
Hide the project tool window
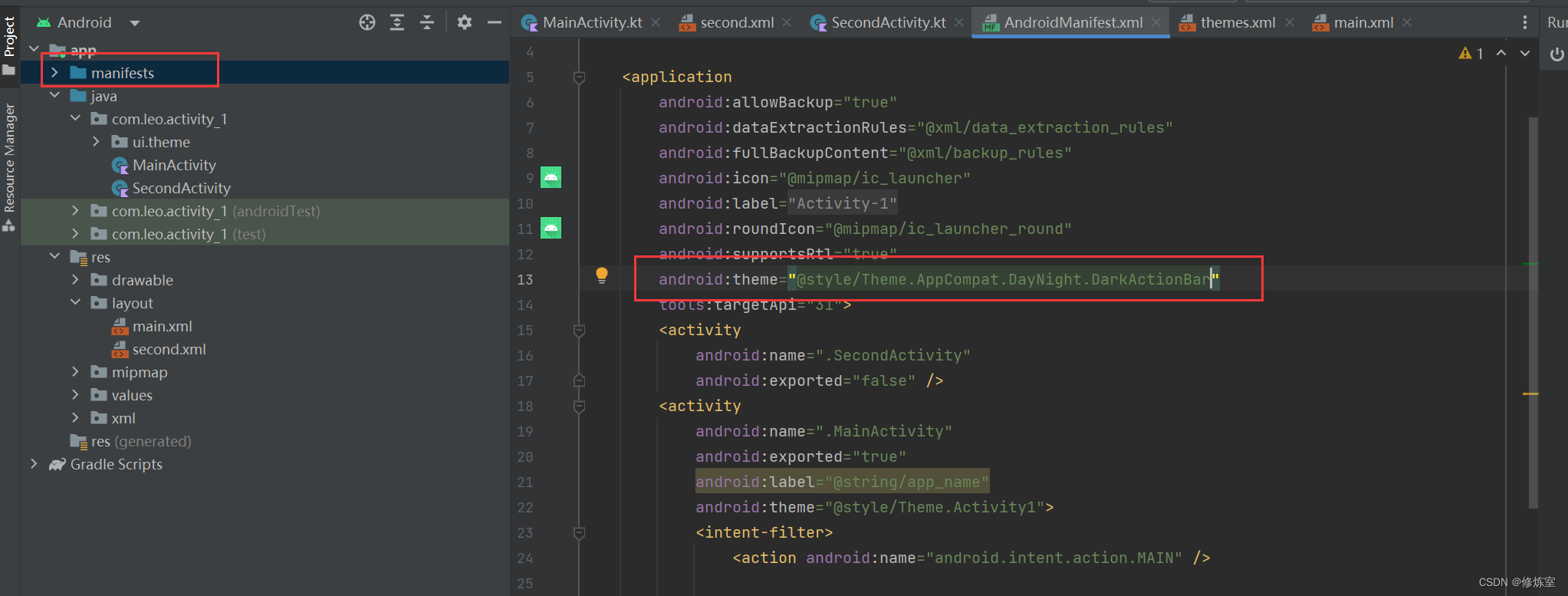point(495,22)
